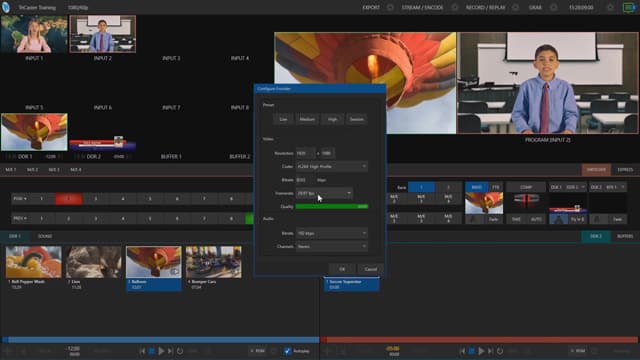The width and height of the screenshot is (640, 360).
Task: Confirm with OK in Configure Encoder
Action: click(x=342, y=269)
